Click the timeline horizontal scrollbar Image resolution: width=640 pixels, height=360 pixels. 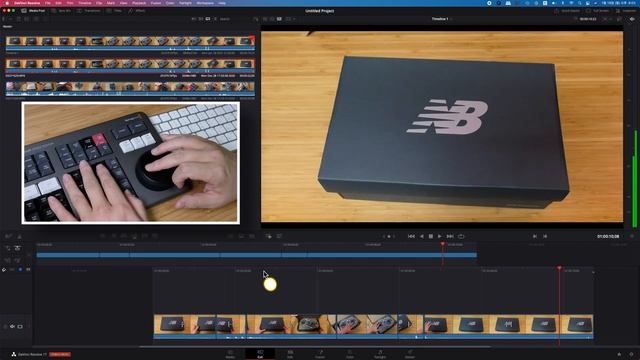(314, 347)
